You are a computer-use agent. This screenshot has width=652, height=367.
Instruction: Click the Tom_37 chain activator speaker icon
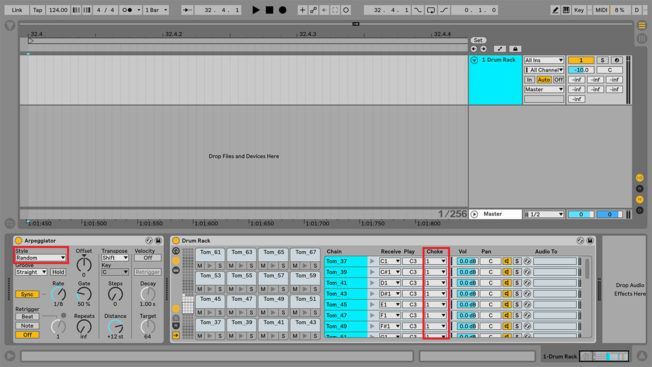[x=507, y=261]
